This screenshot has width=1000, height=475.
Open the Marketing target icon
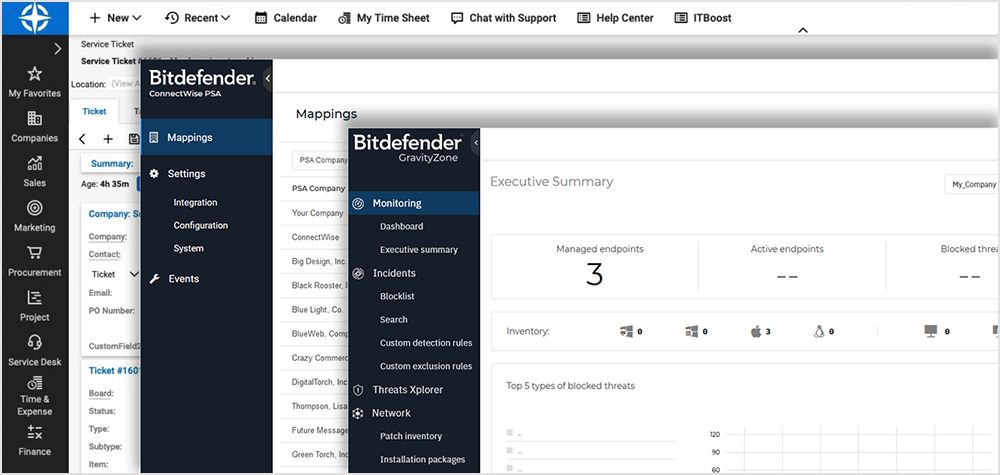[34, 208]
